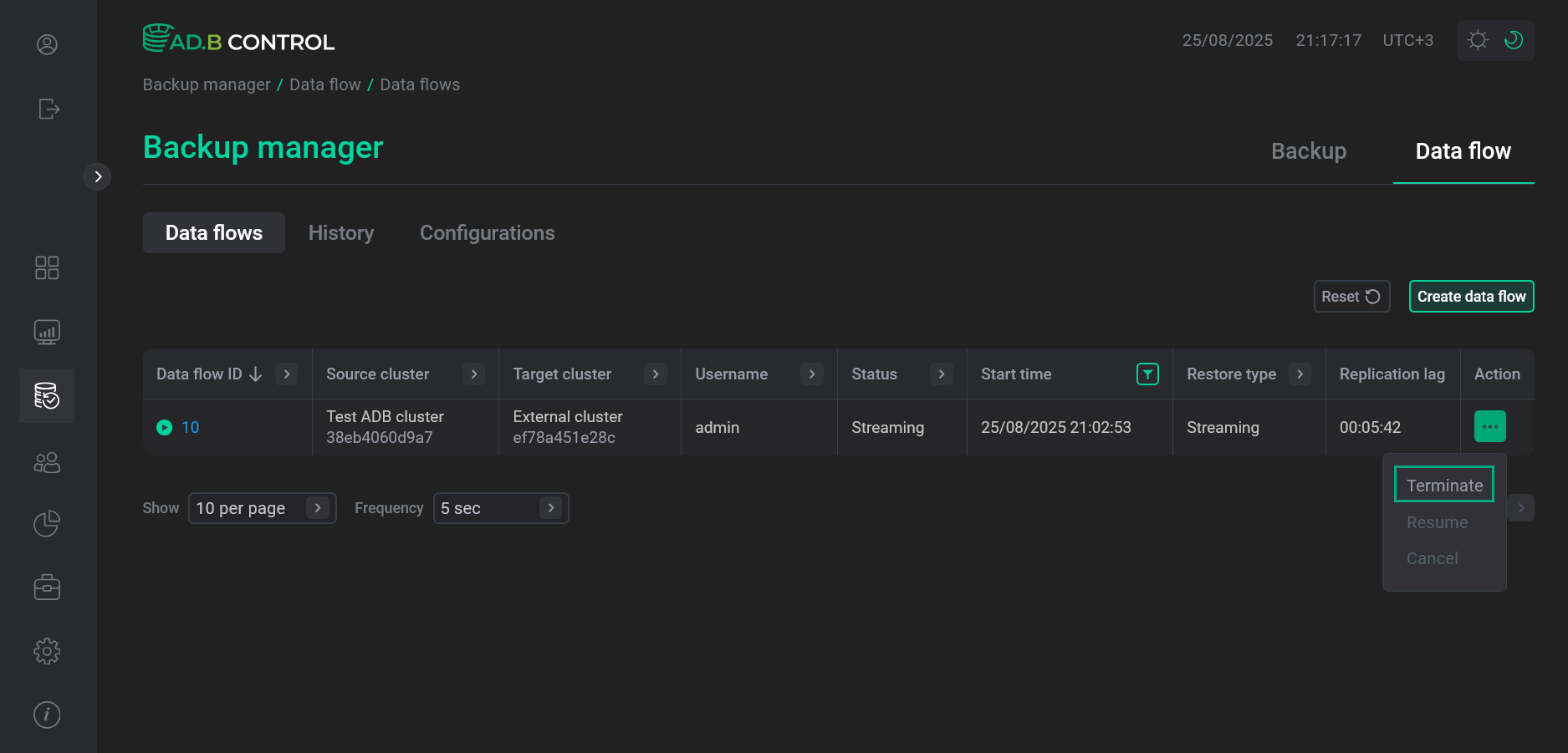
Task: Toggle the filter on Start time column
Action: tap(1147, 374)
